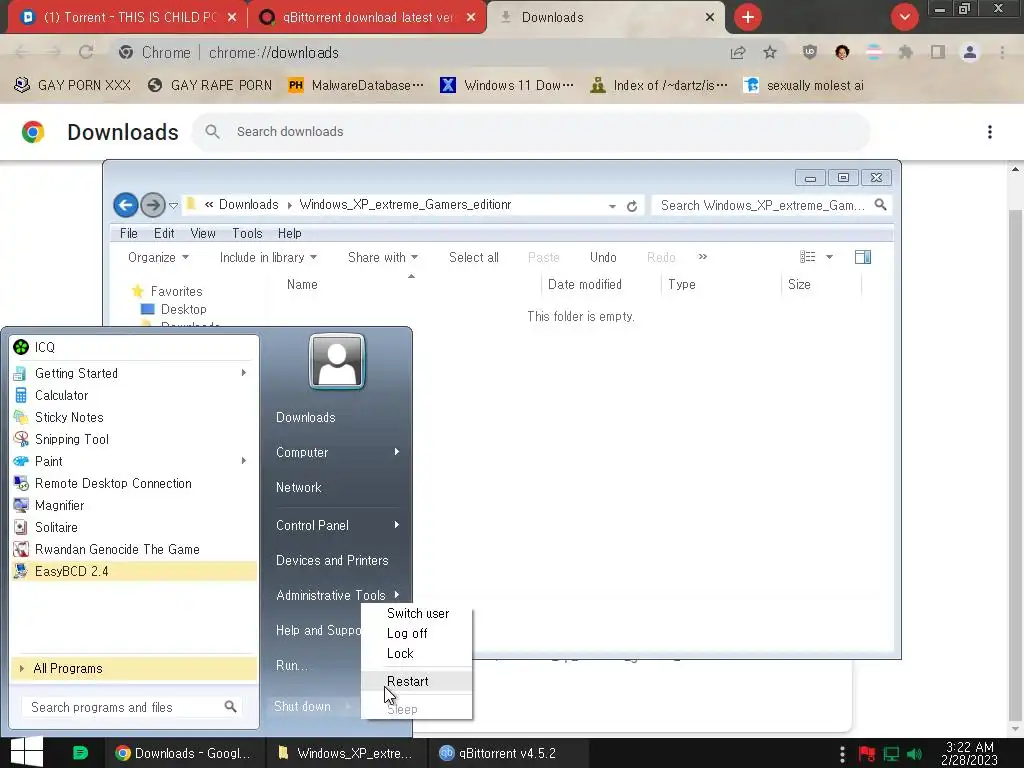
Task: Bookmark this page with the star icon
Action: pos(770,52)
